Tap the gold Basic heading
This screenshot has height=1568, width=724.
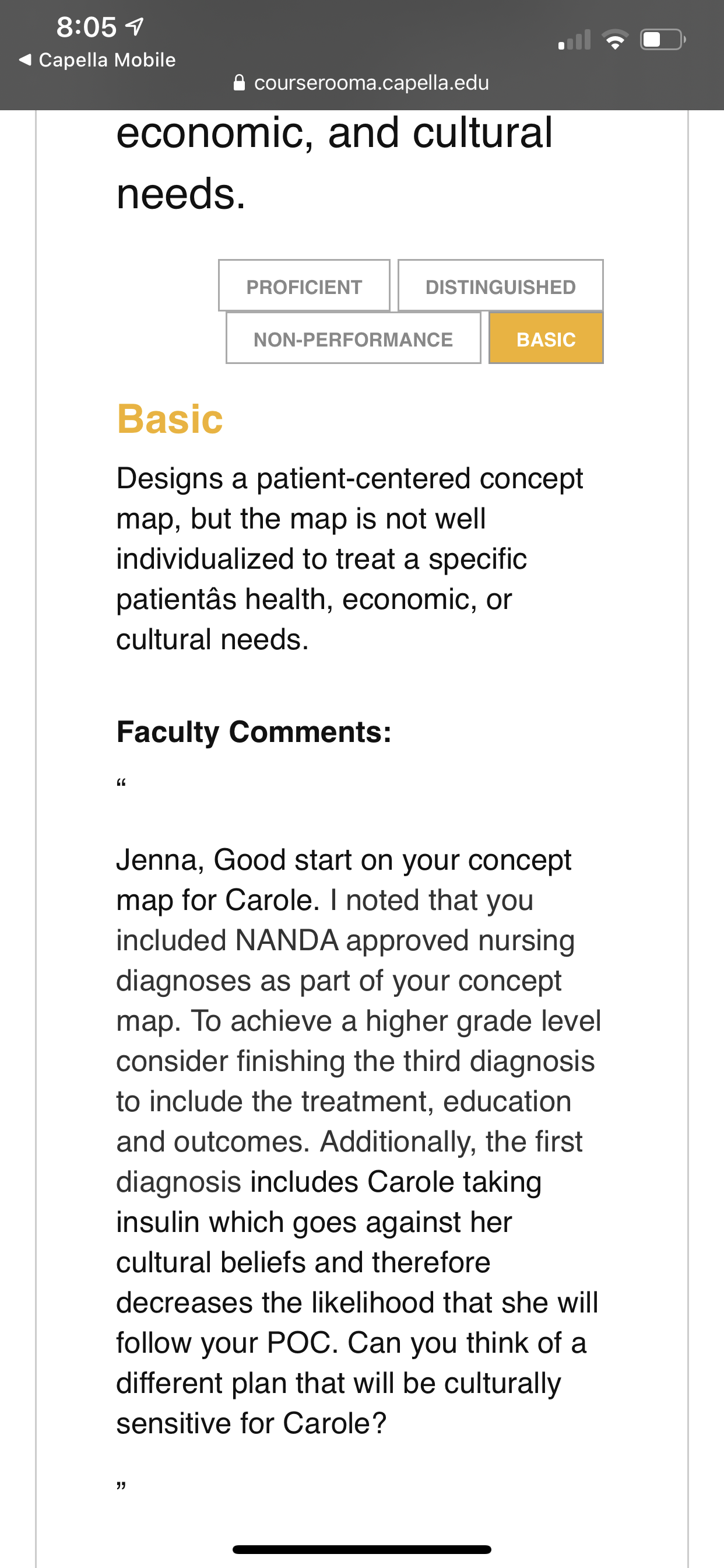(x=170, y=419)
